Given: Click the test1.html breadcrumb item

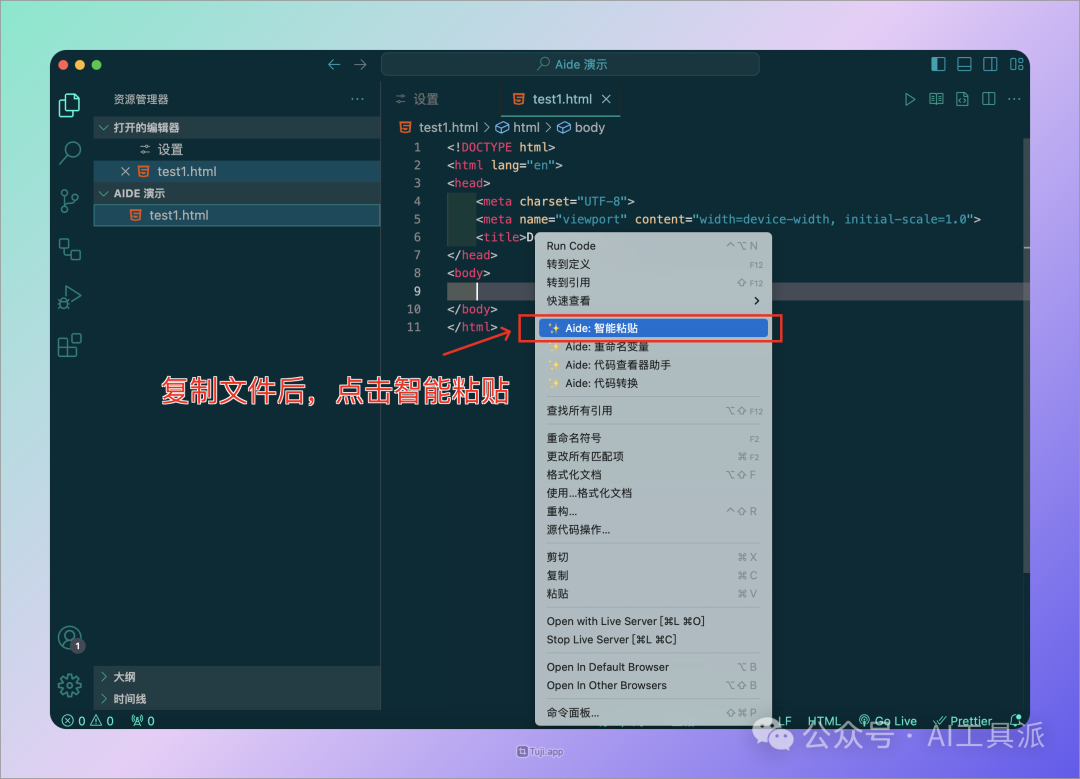Looking at the screenshot, I should click(x=439, y=127).
